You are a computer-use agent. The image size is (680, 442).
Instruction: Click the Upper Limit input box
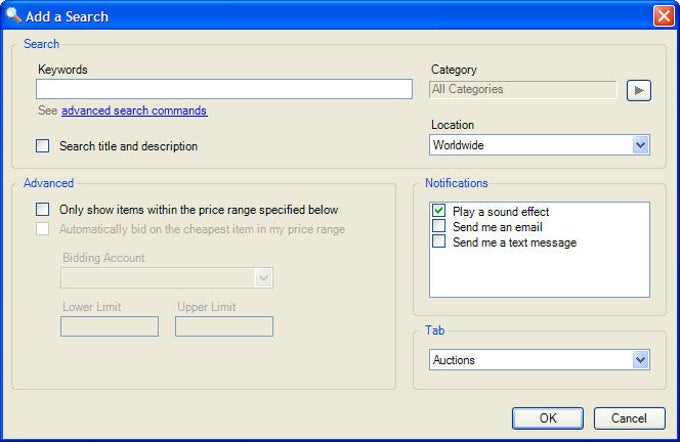224,326
